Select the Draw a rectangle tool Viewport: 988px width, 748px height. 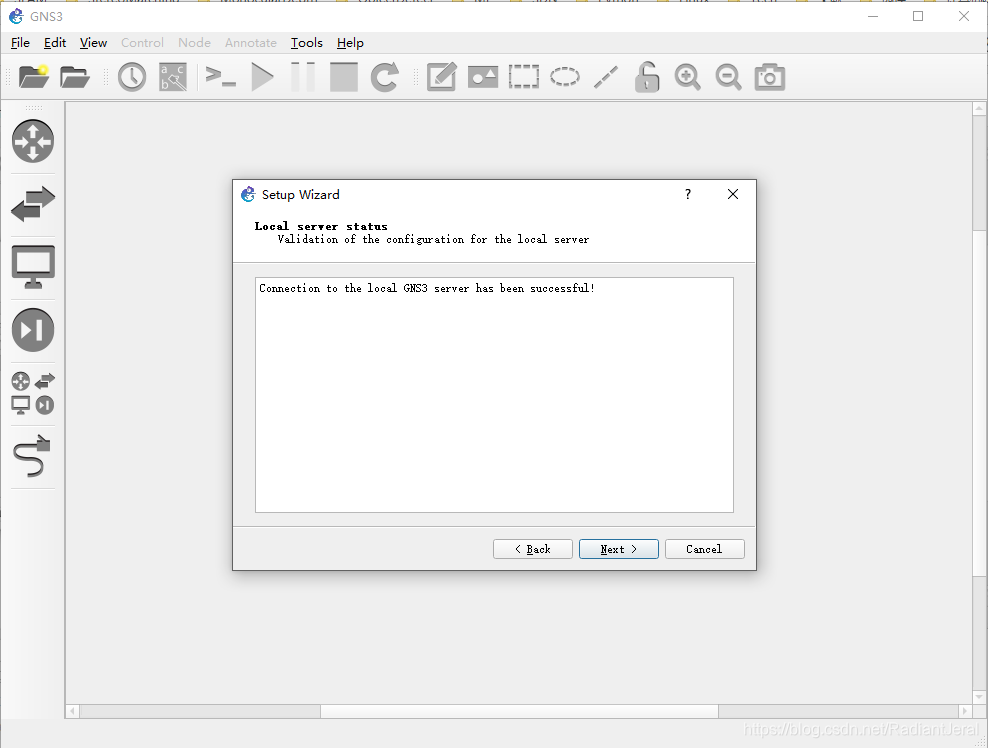(524, 77)
